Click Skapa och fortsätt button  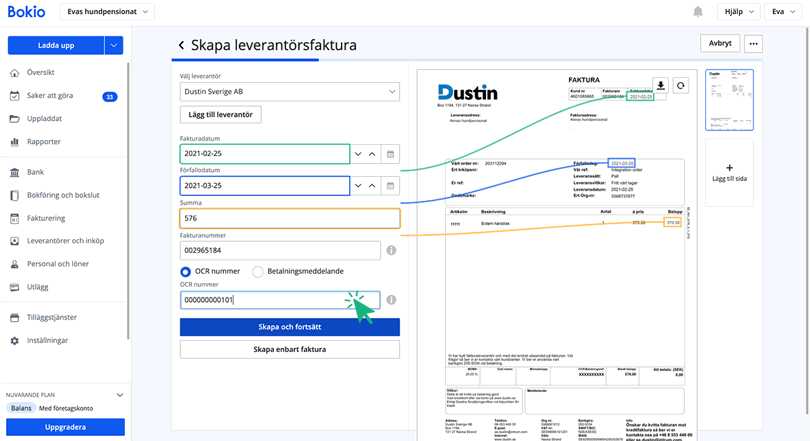pos(290,327)
